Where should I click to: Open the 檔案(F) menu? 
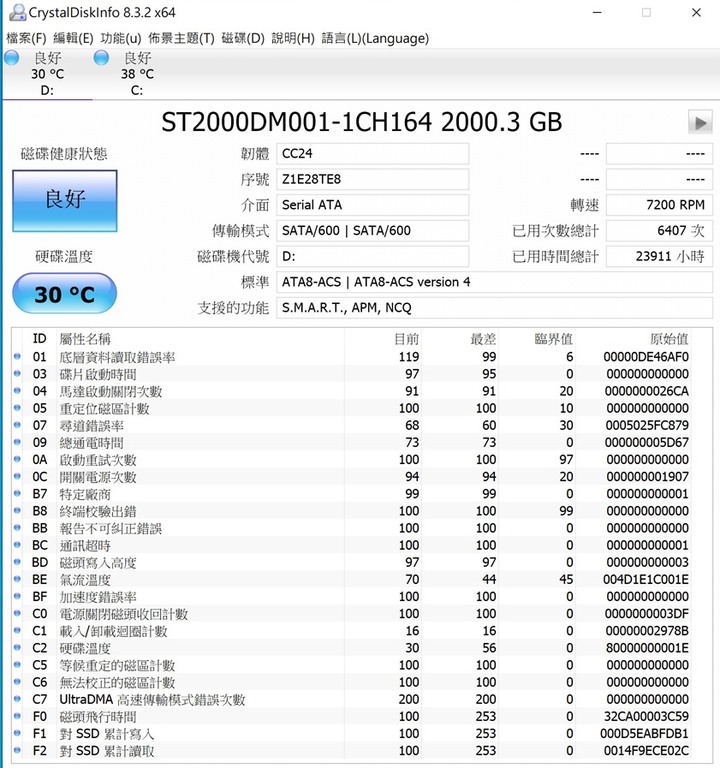[26, 38]
